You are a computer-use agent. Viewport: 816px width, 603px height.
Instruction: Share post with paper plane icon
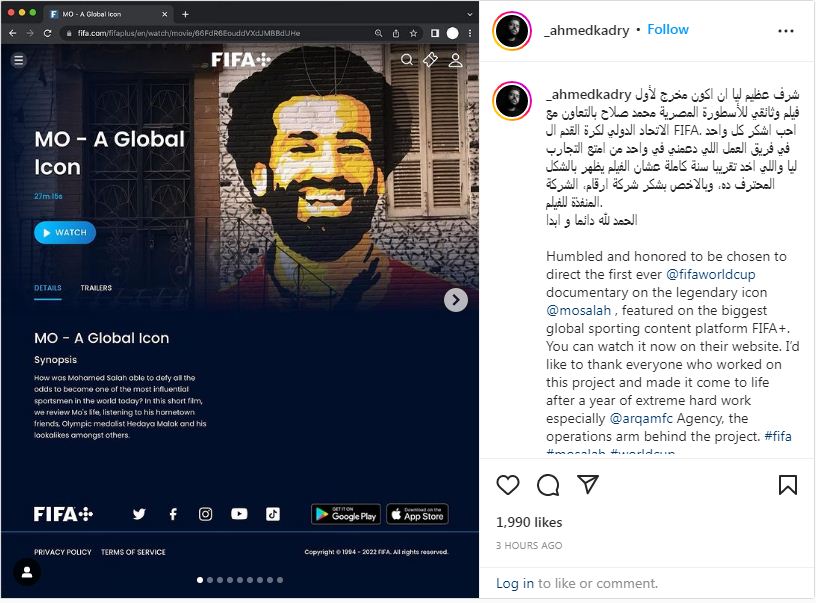tap(588, 484)
